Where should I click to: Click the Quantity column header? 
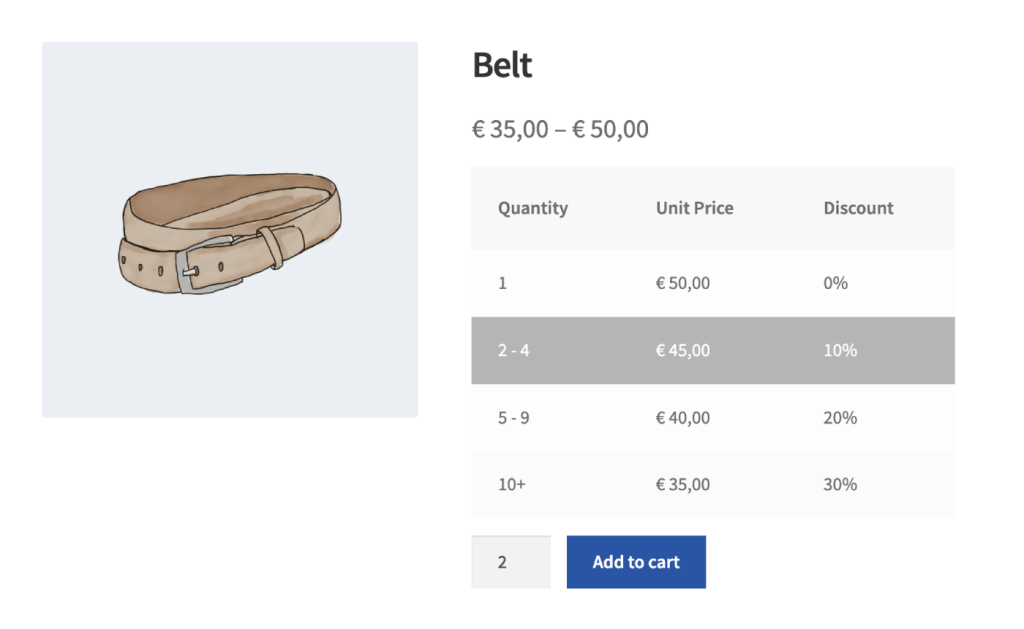533,208
